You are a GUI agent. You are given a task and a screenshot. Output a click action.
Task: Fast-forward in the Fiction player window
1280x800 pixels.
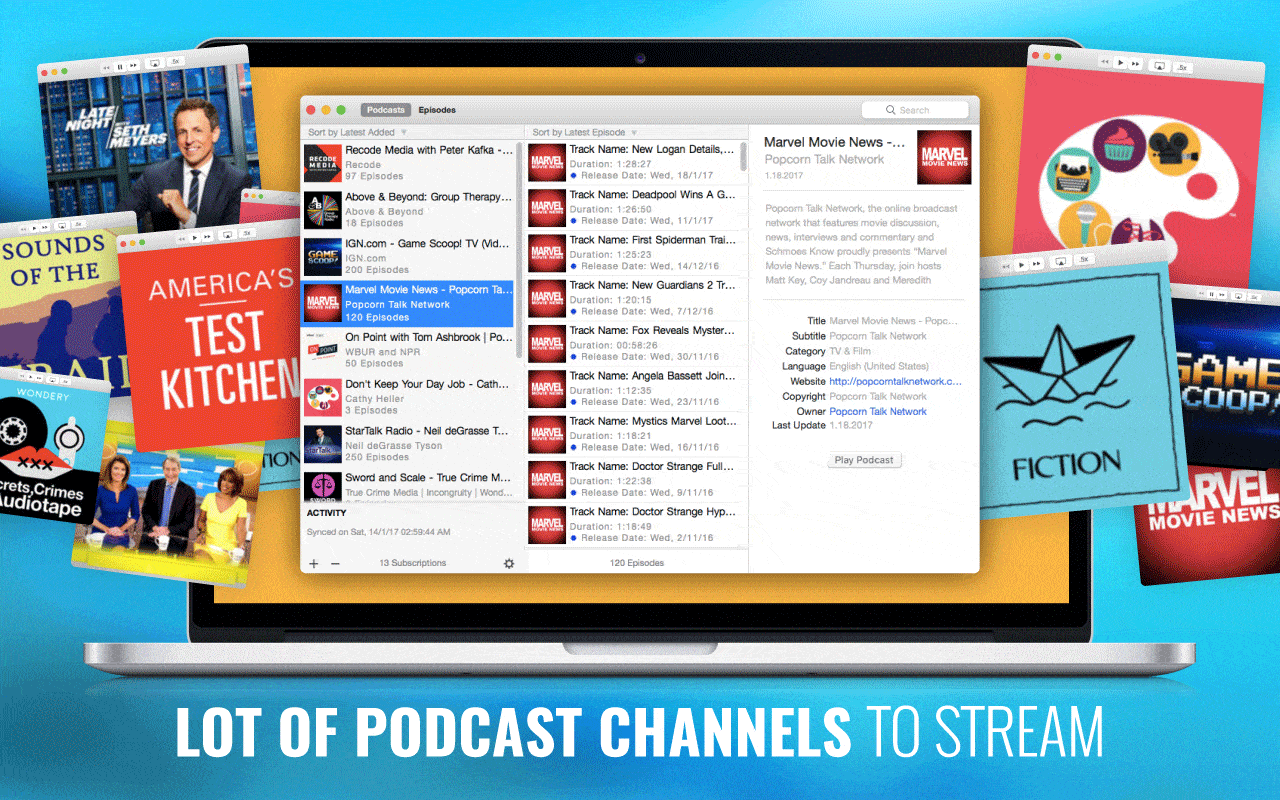point(1036,263)
